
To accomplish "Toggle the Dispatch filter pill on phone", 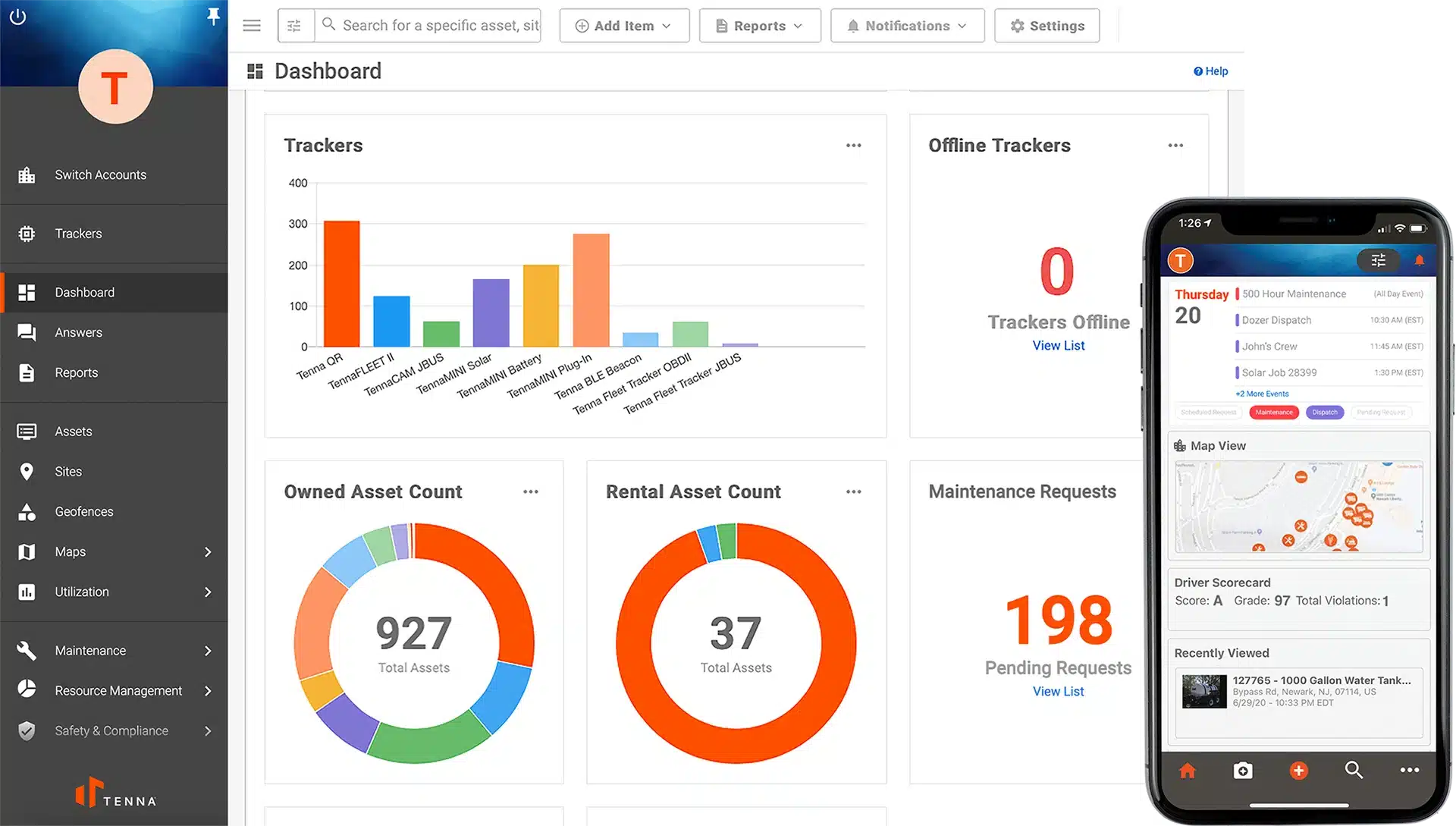I will click(x=1325, y=413).
